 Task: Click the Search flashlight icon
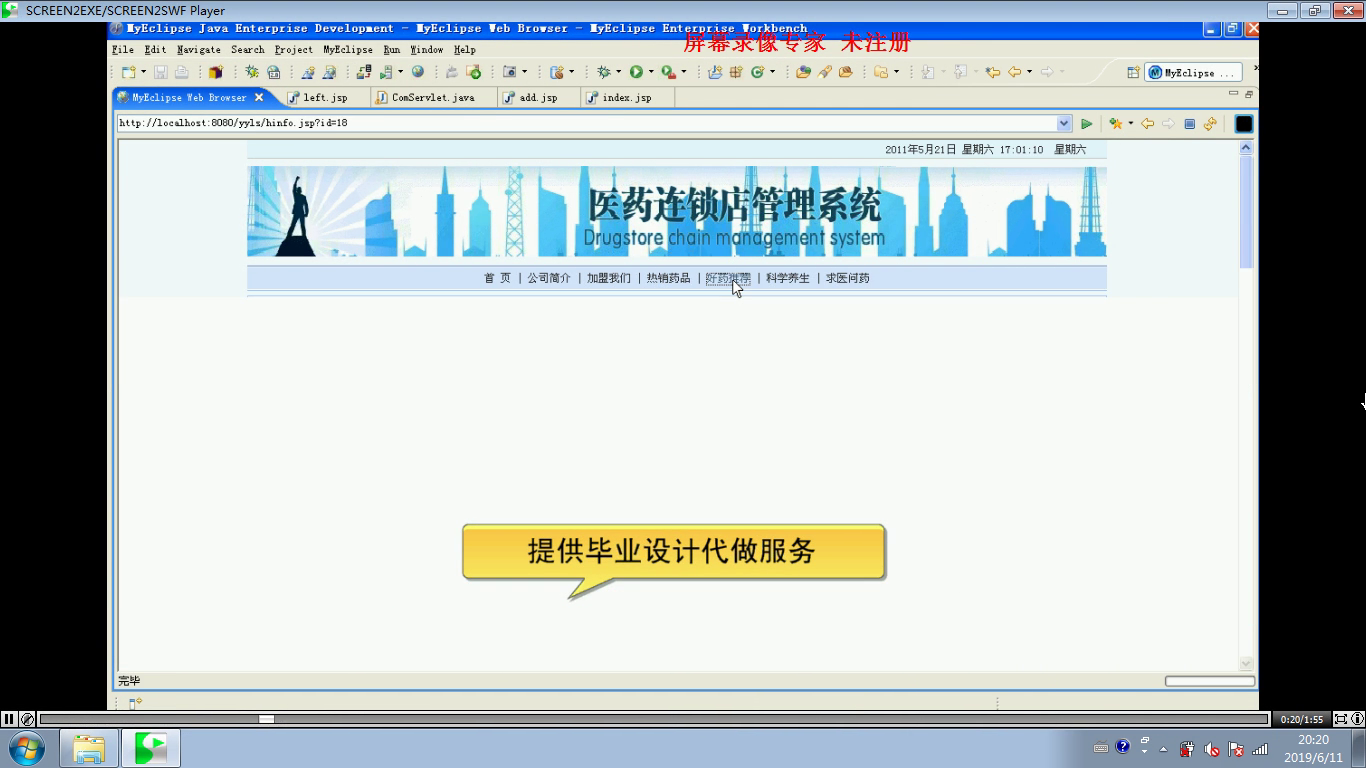pyautogui.click(x=824, y=72)
